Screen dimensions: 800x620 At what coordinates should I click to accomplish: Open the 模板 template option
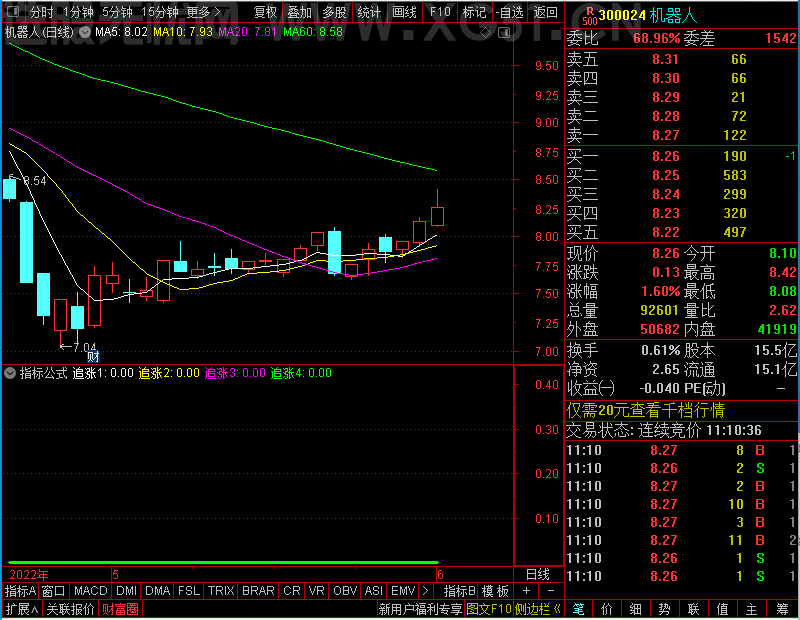coord(495,591)
